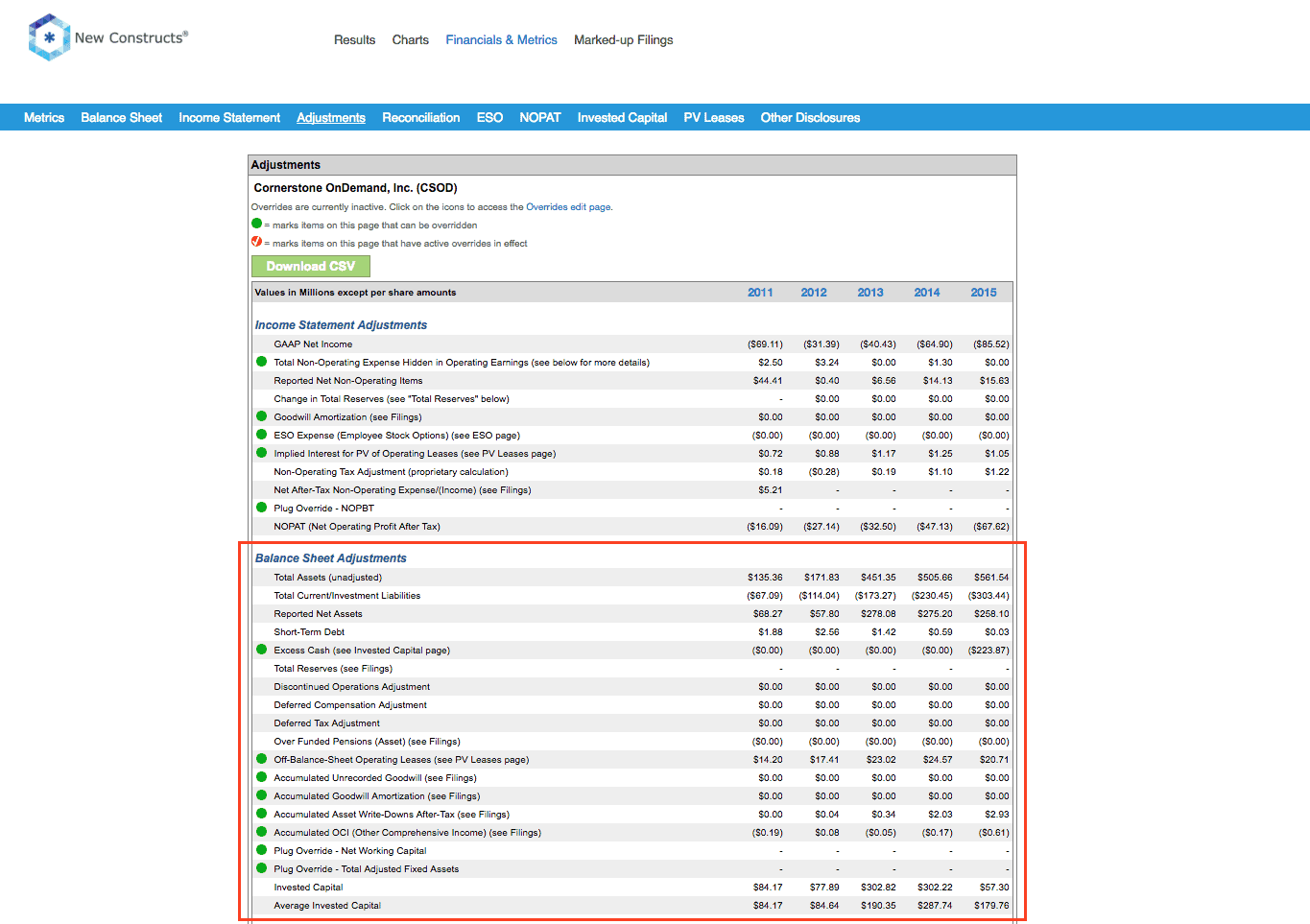
Task: Click the Over Funded Pensions row label
Action: 368,742
